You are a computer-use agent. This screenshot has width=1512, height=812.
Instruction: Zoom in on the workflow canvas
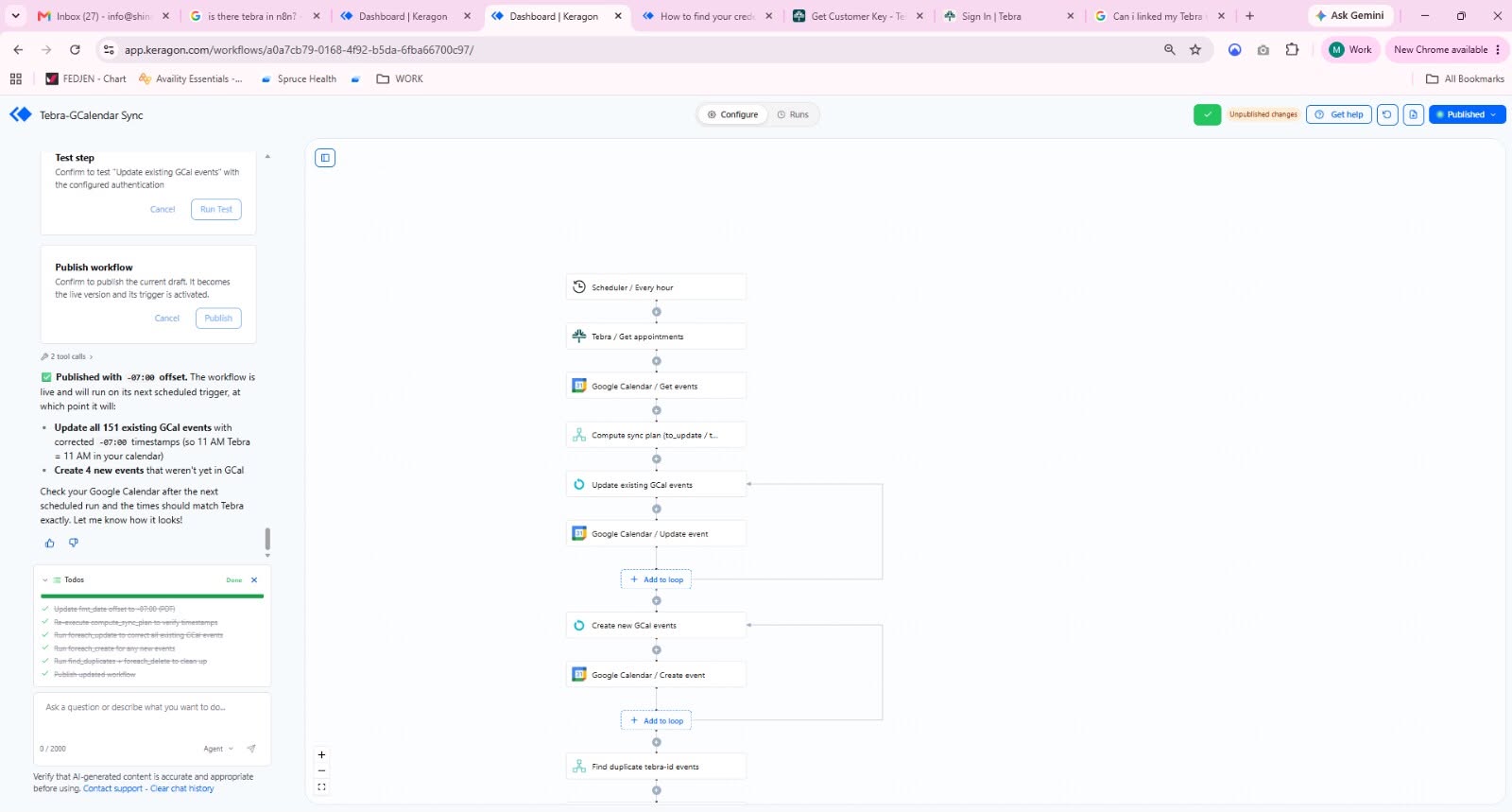click(x=321, y=754)
